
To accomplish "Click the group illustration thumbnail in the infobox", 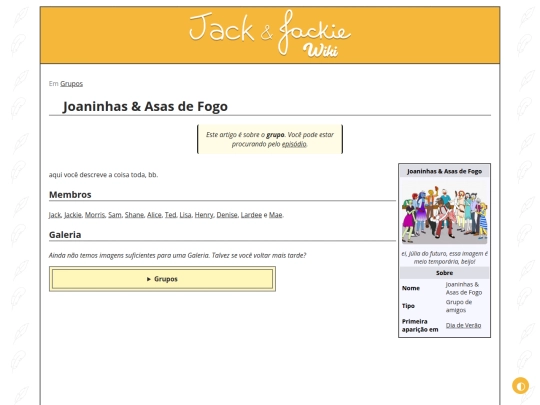I will [445, 213].
